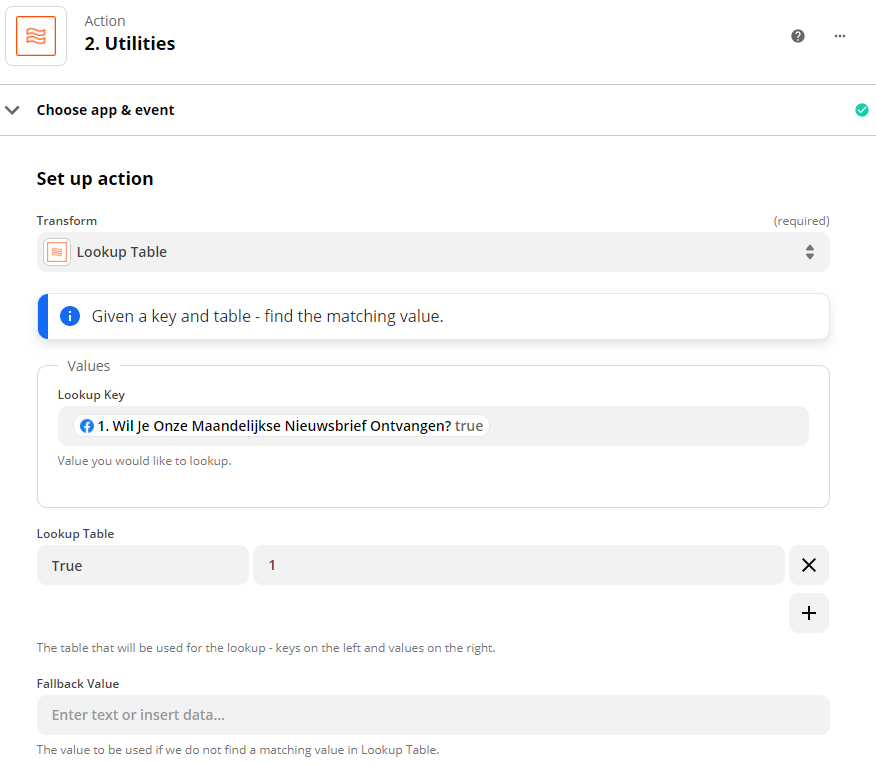This screenshot has height=765, width=876.
Task: Remove the True lookup row with X
Action: click(x=808, y=565)
